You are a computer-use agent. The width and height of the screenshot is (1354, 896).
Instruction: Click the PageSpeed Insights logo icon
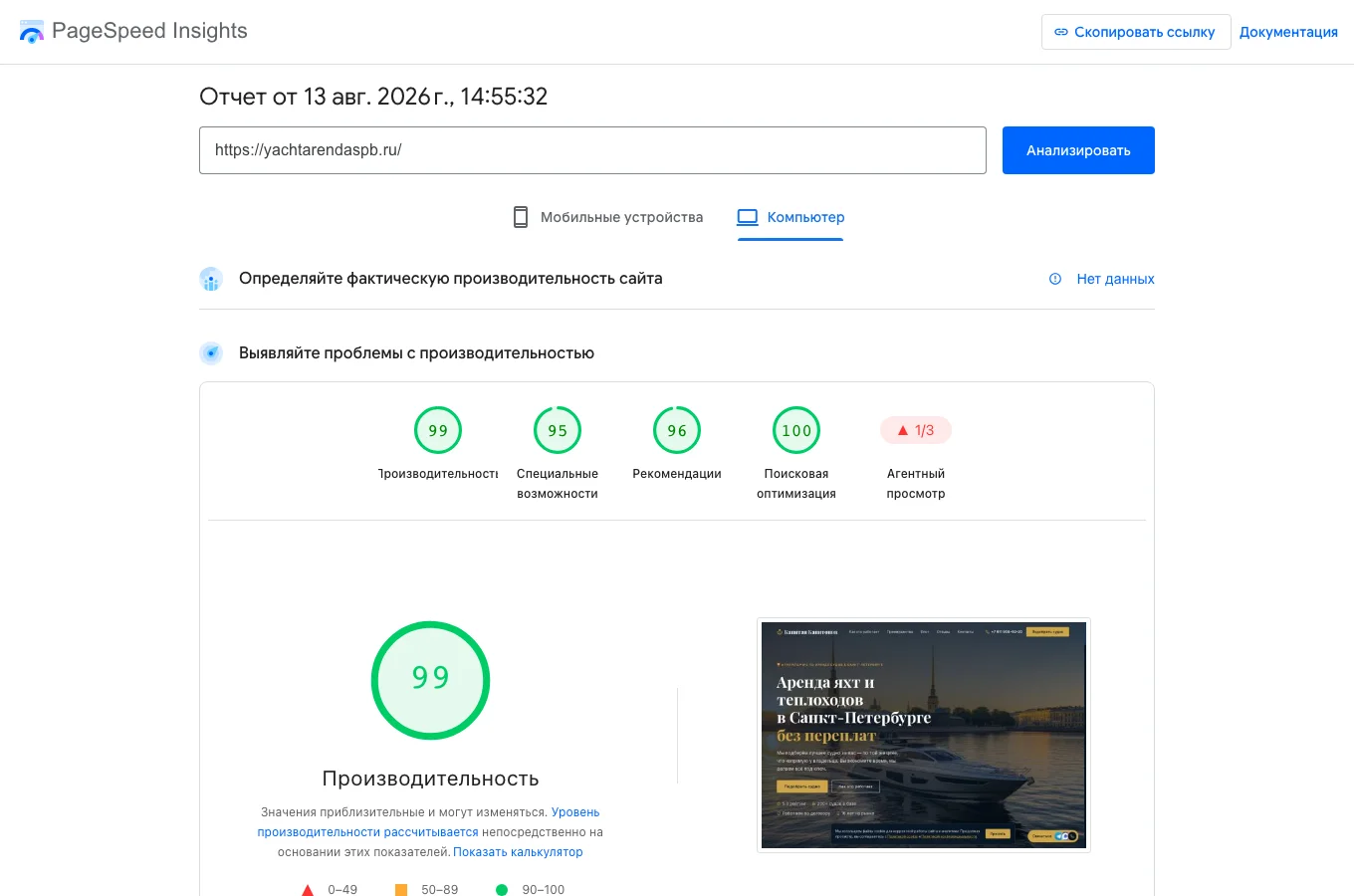pyautogui.click(x=32, y=32)
